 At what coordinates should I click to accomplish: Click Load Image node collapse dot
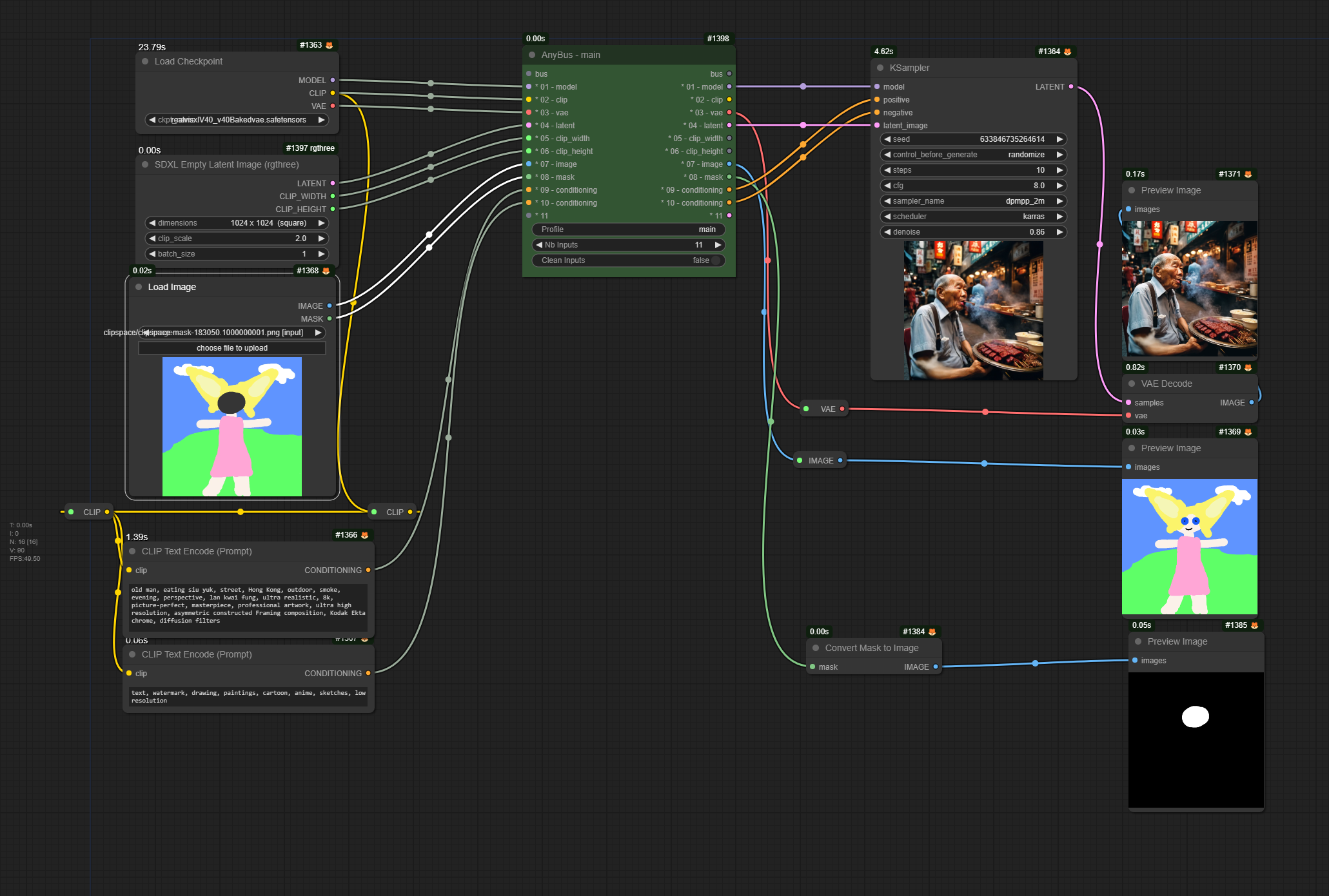click(x=139, y=287)
